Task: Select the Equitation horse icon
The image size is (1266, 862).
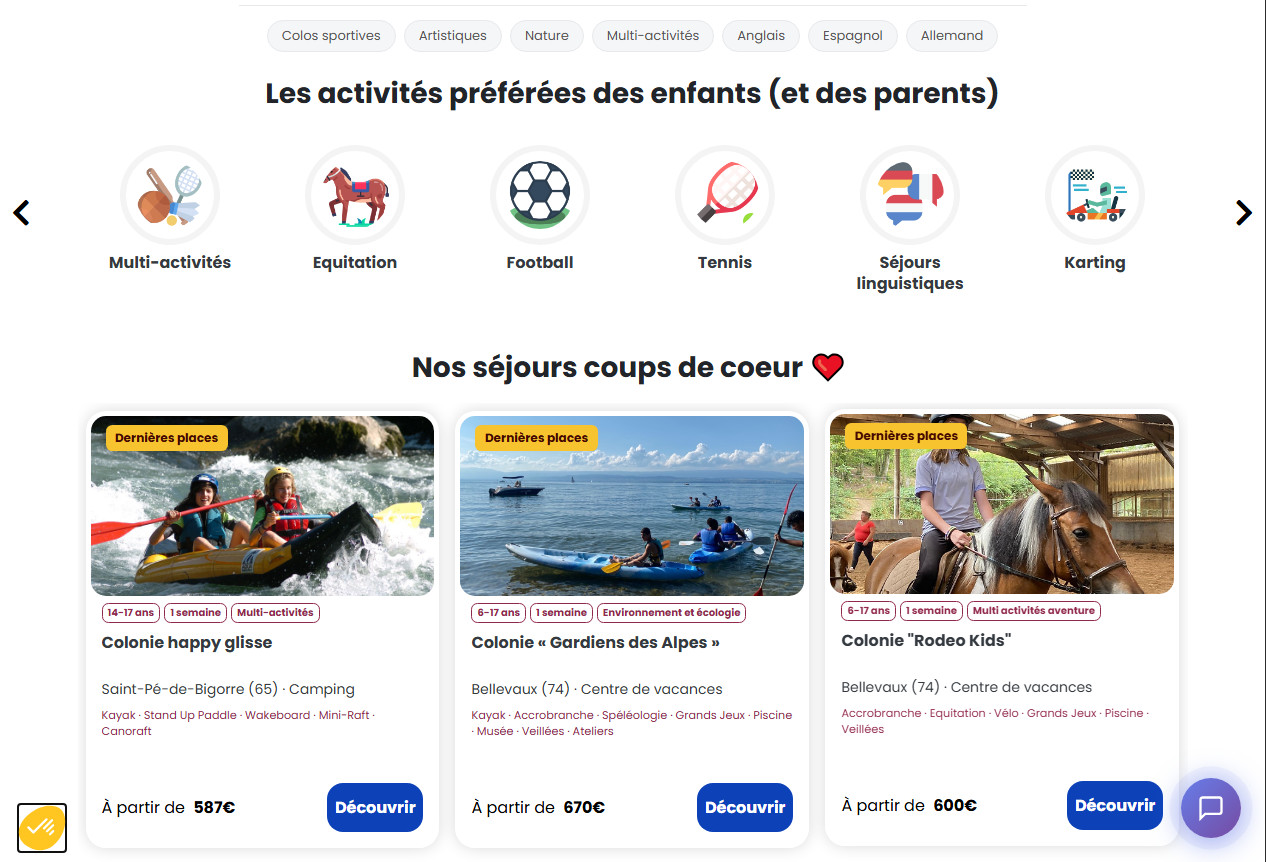Action: tap(355, 195)
